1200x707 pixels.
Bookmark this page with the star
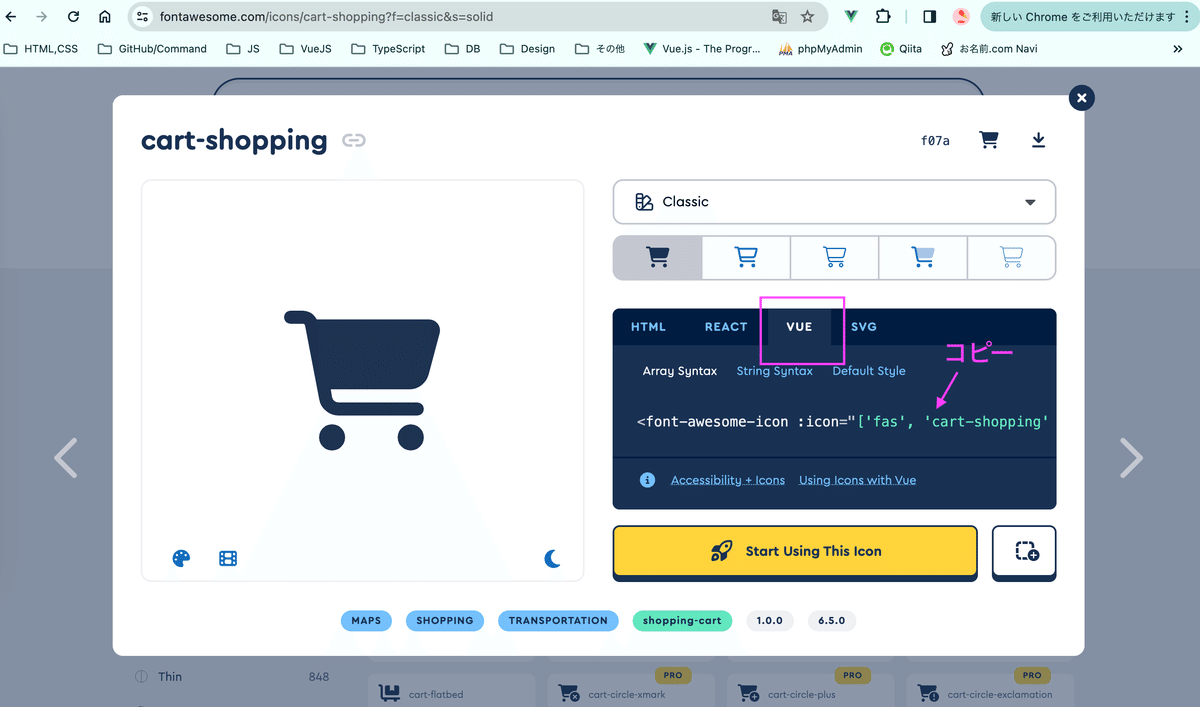click(808, 17)
